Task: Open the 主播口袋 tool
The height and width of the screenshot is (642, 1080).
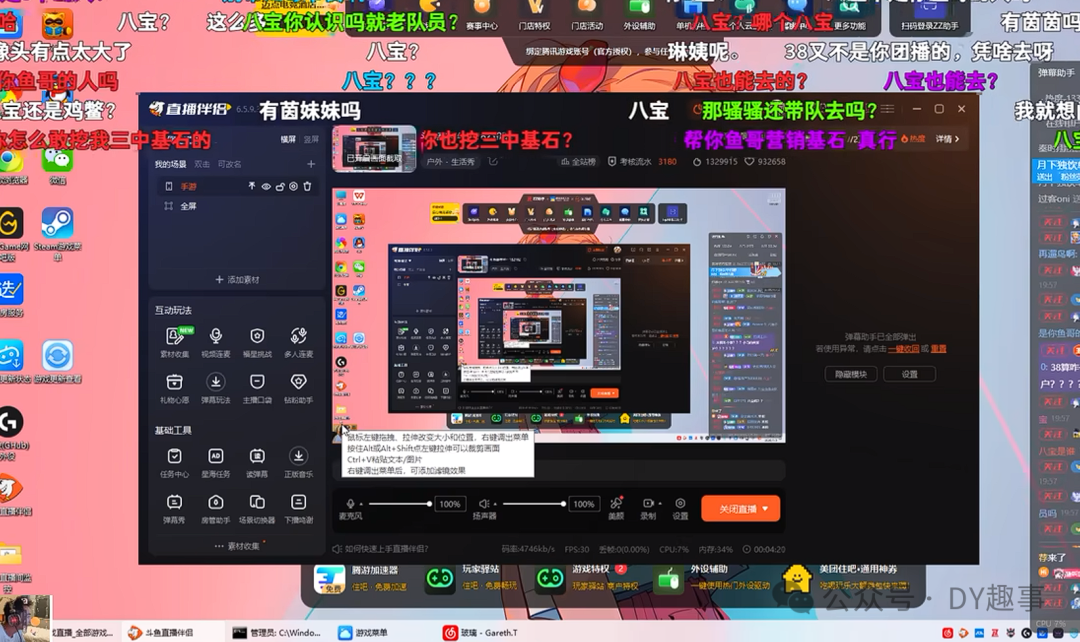Action: point(257,389)
